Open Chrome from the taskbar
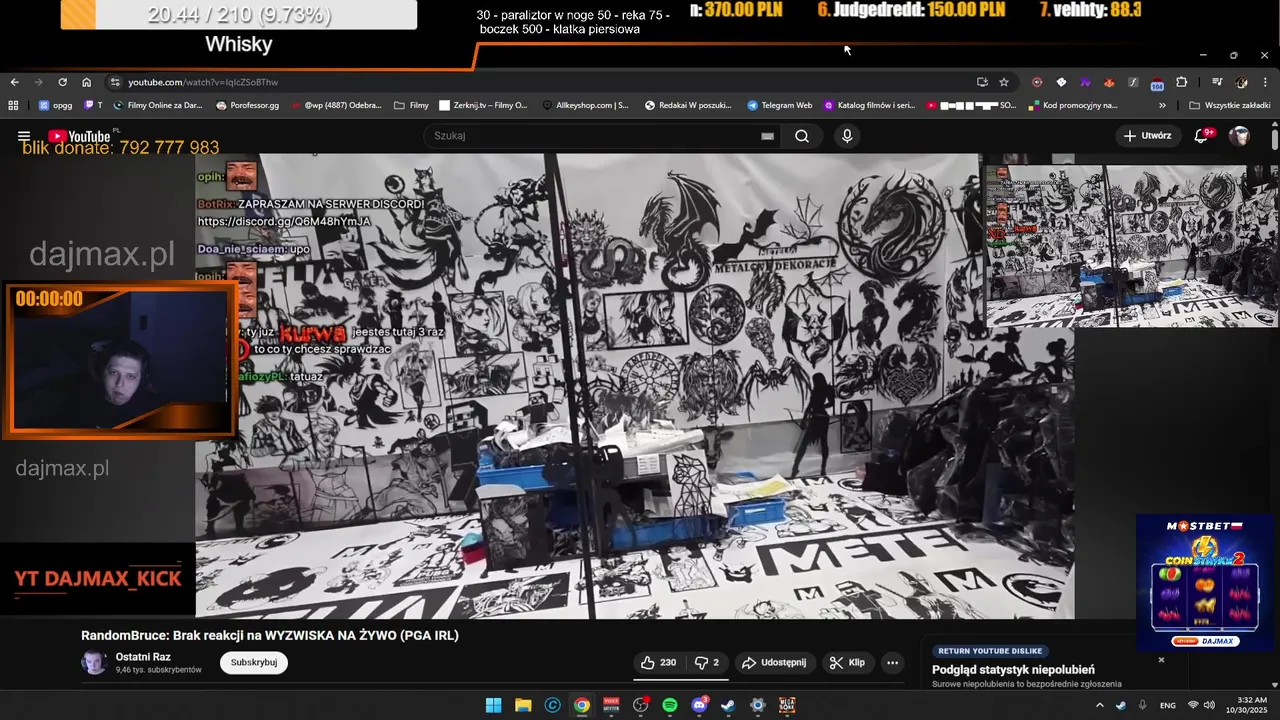This screenshot has height=720, width=1280. (581, 705)
